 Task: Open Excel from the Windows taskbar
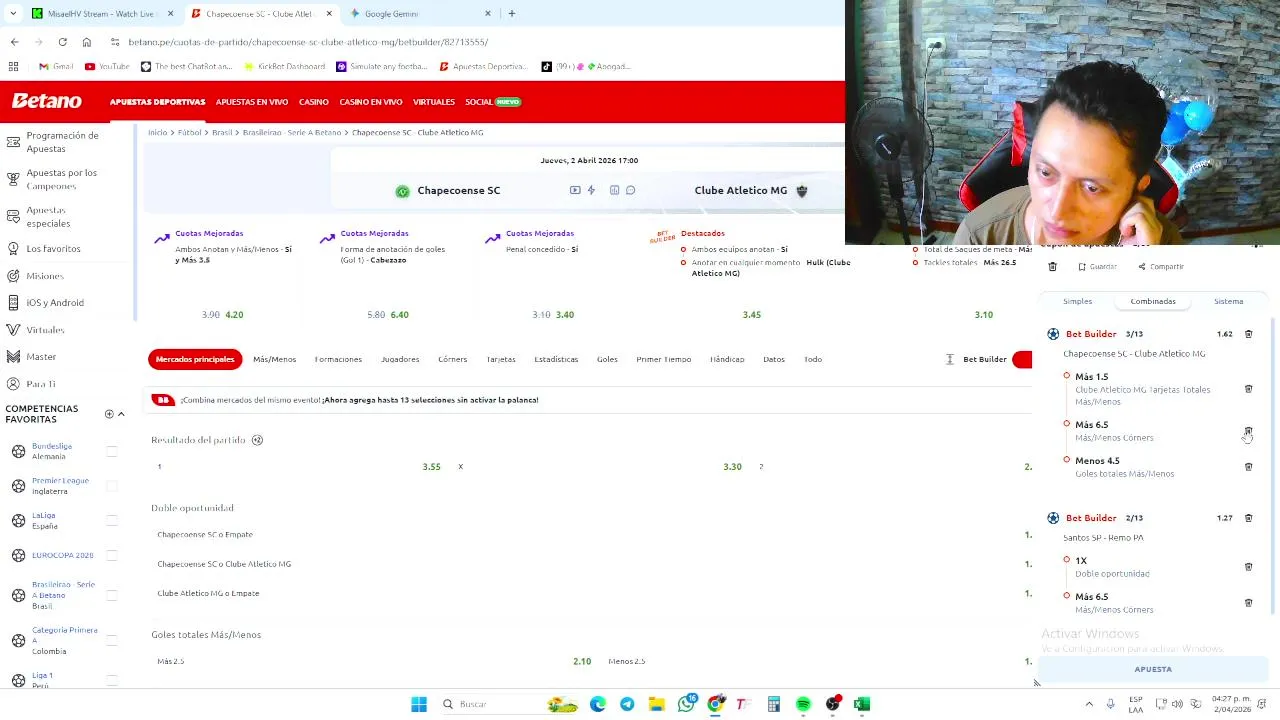pos(862,704)
